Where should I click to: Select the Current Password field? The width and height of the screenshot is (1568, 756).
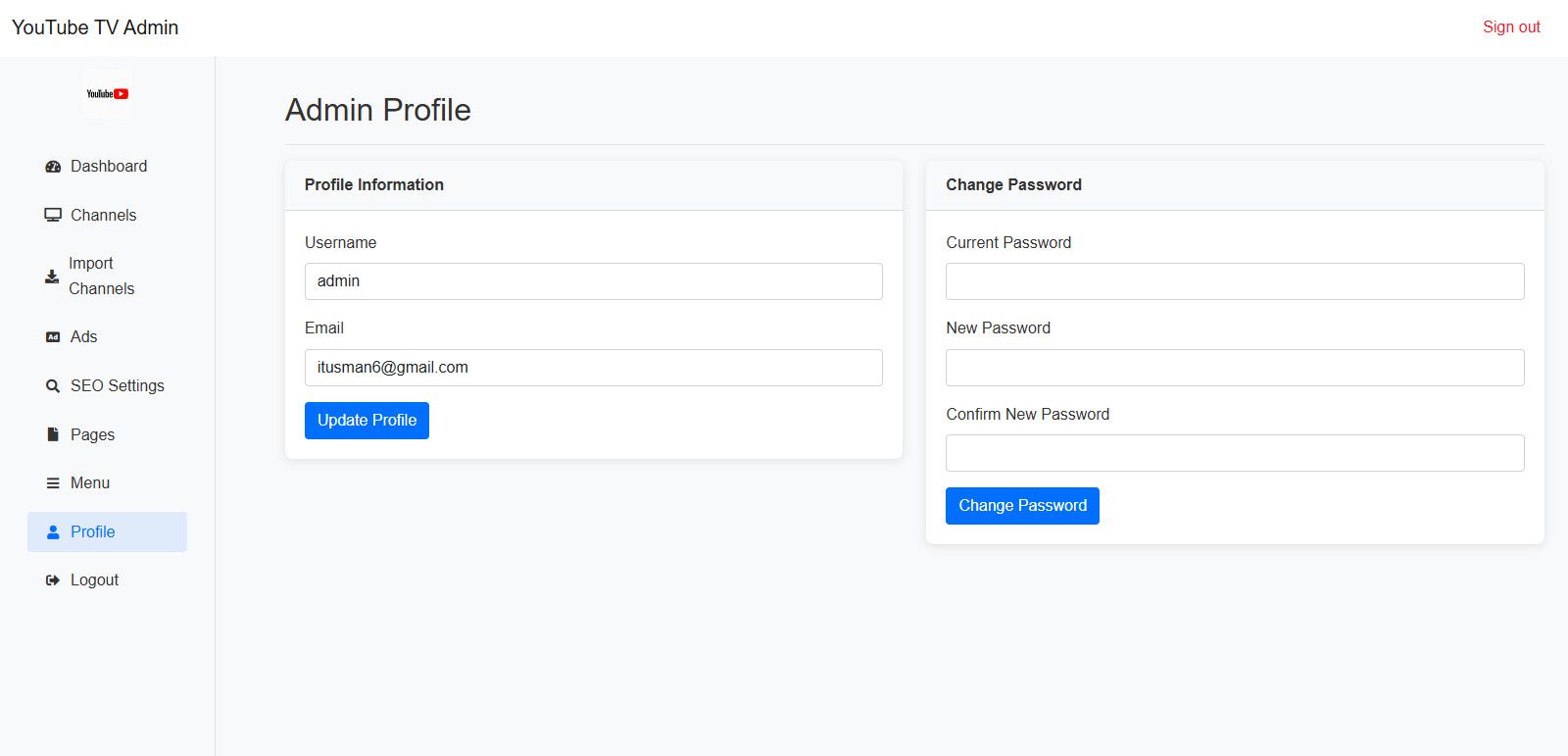point(1234,281)
